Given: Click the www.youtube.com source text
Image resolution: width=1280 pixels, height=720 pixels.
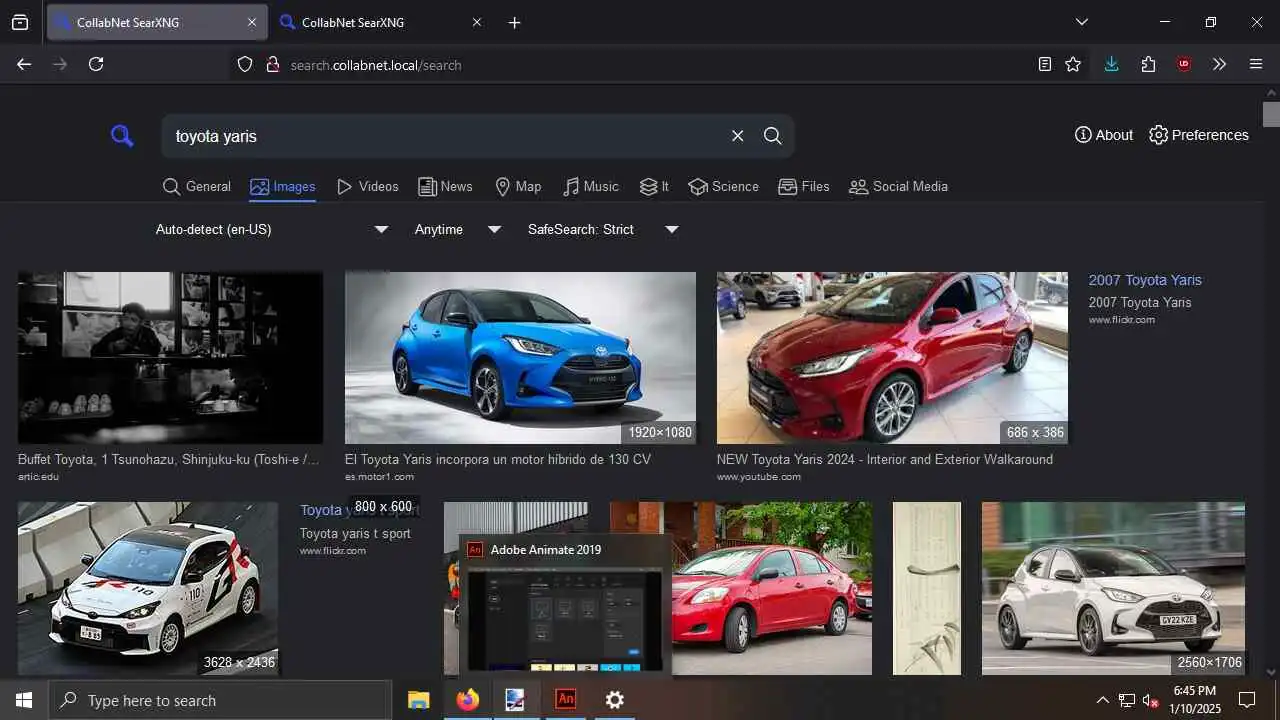Looking at the screenshot, I should click(759, 477).
